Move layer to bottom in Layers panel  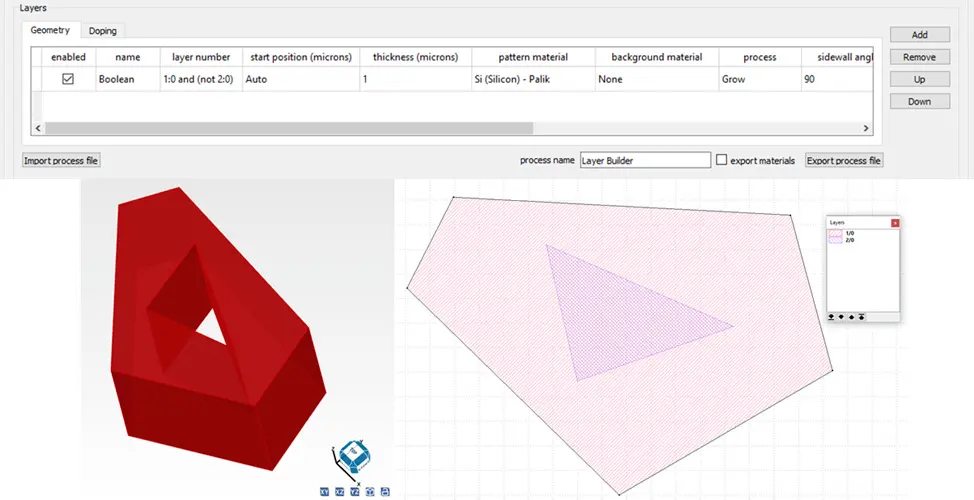pyautogui.click(x=831, y=317)
